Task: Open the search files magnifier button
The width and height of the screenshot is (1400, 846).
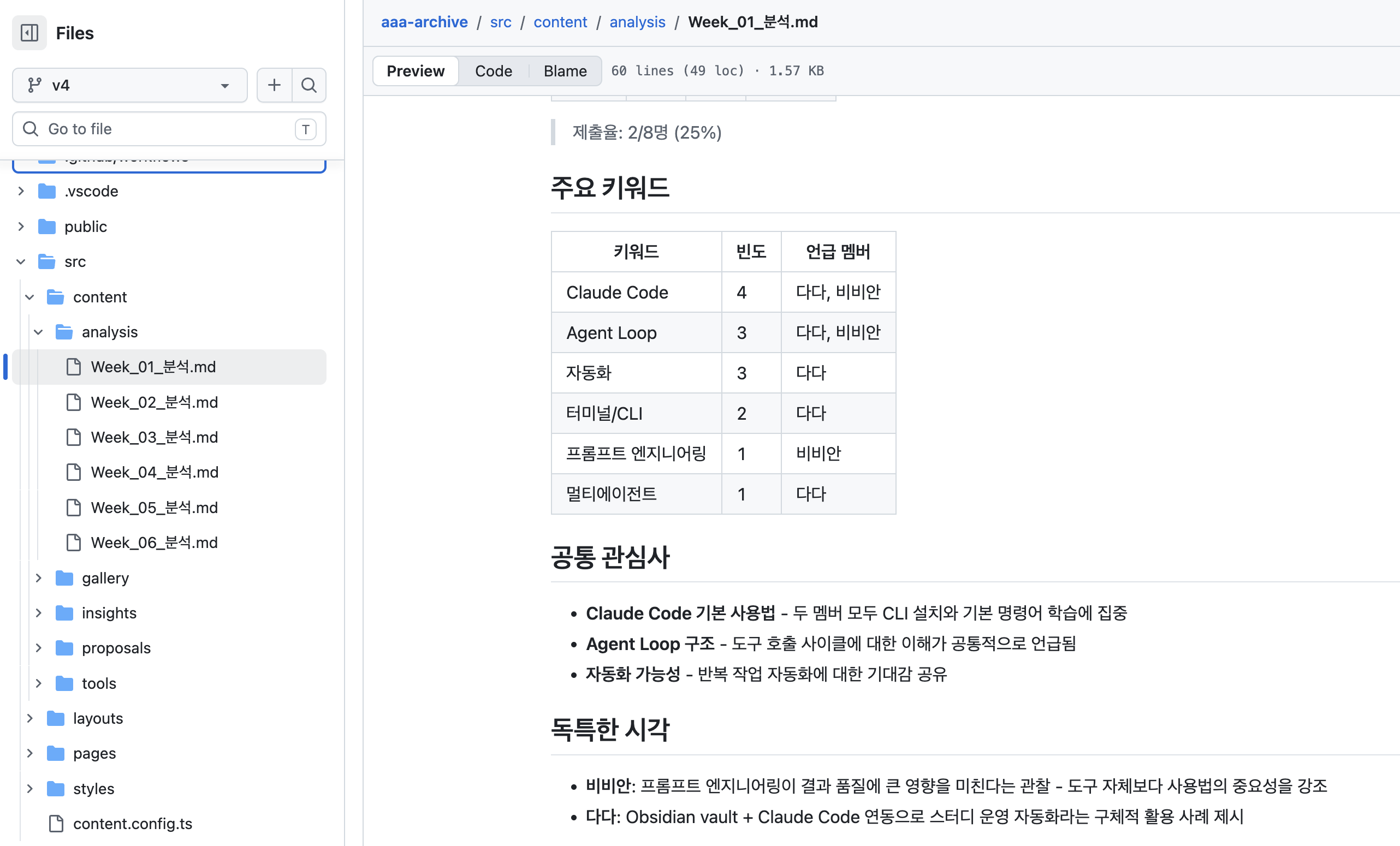Action: pos(309,85)
